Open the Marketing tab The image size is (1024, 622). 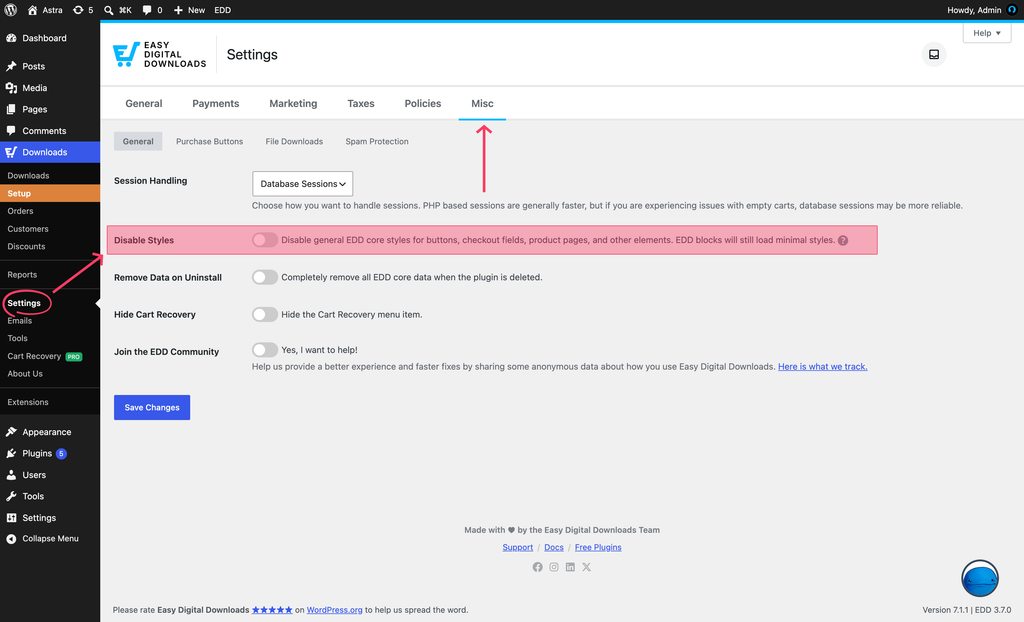coord(293,103)
